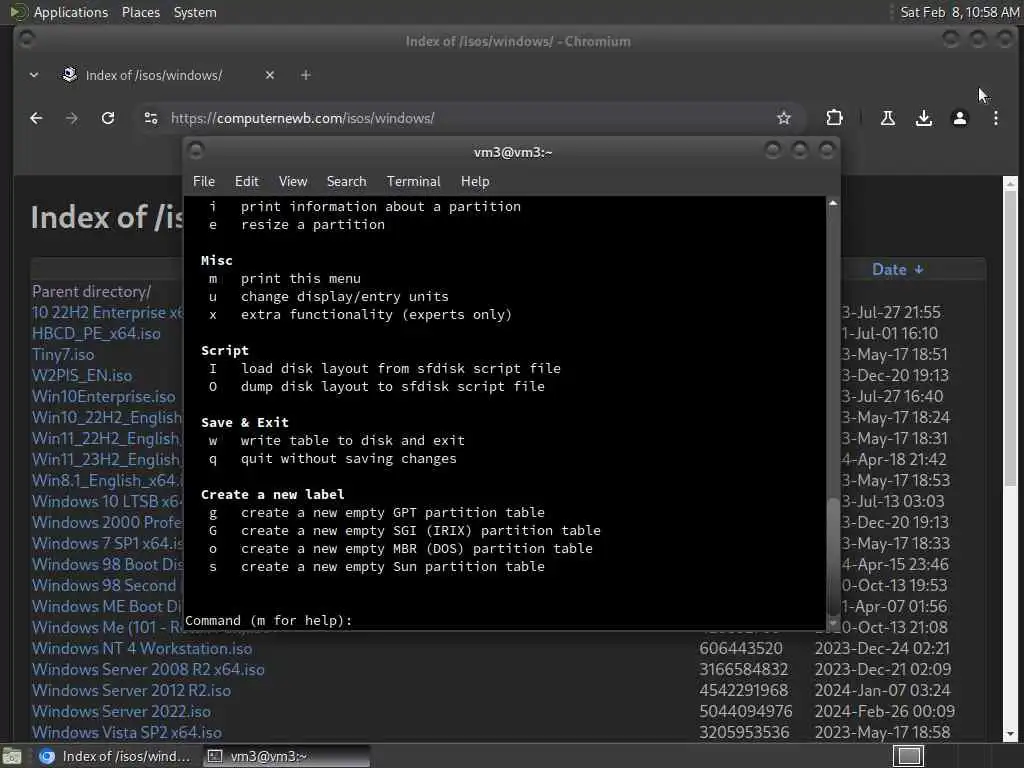The height and width of the screenshot is (768, 1024).
Task: Click workspace switcher in bottom panel
Action: (x=908, y=756)
